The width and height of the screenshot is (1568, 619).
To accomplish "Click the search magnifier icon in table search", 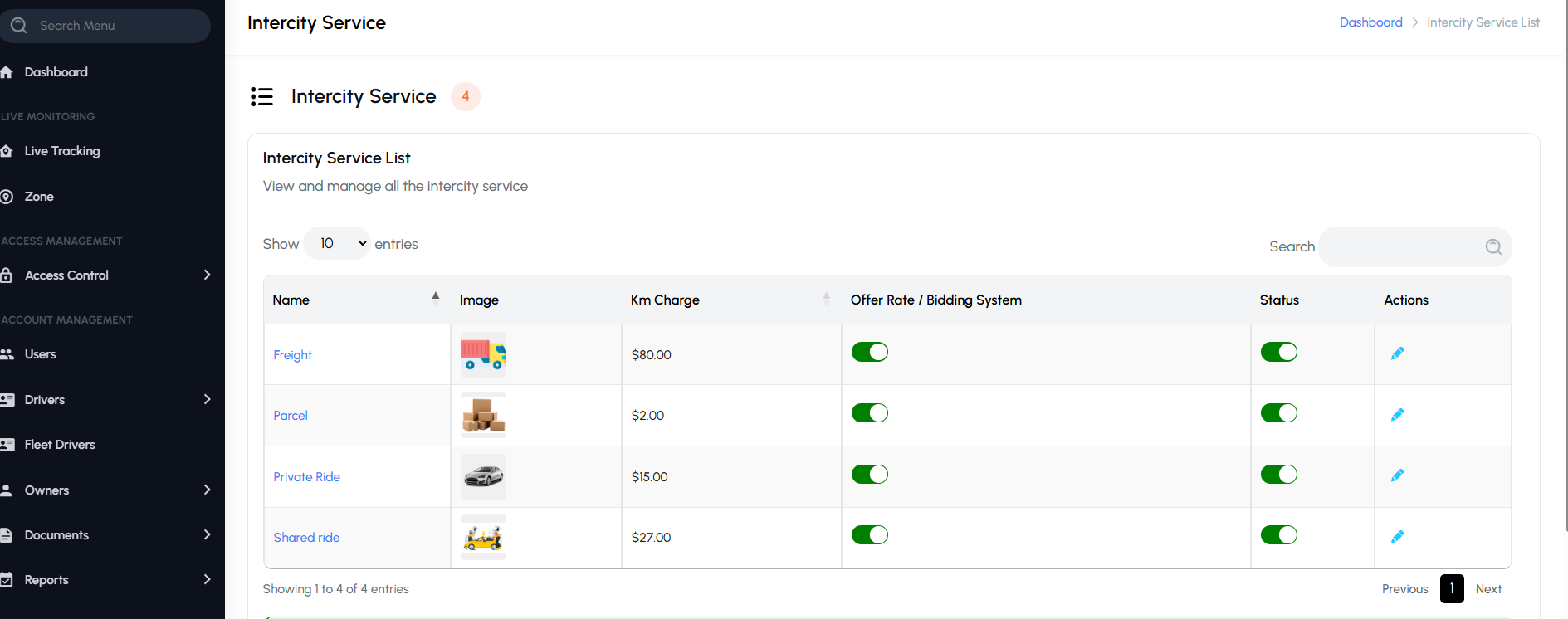I will click(1492, 246).
